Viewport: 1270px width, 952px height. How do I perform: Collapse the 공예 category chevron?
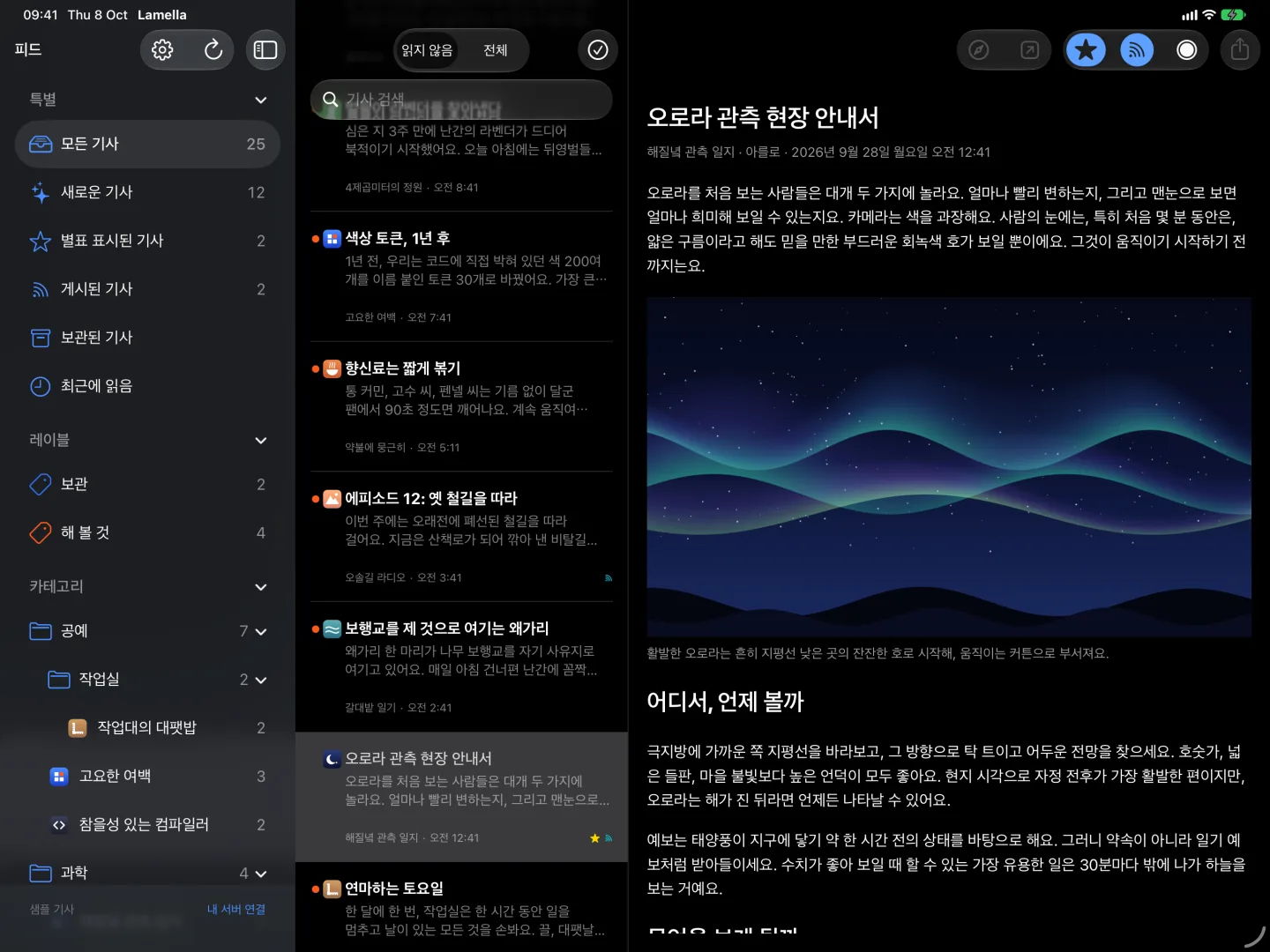[x=261, y=631]
